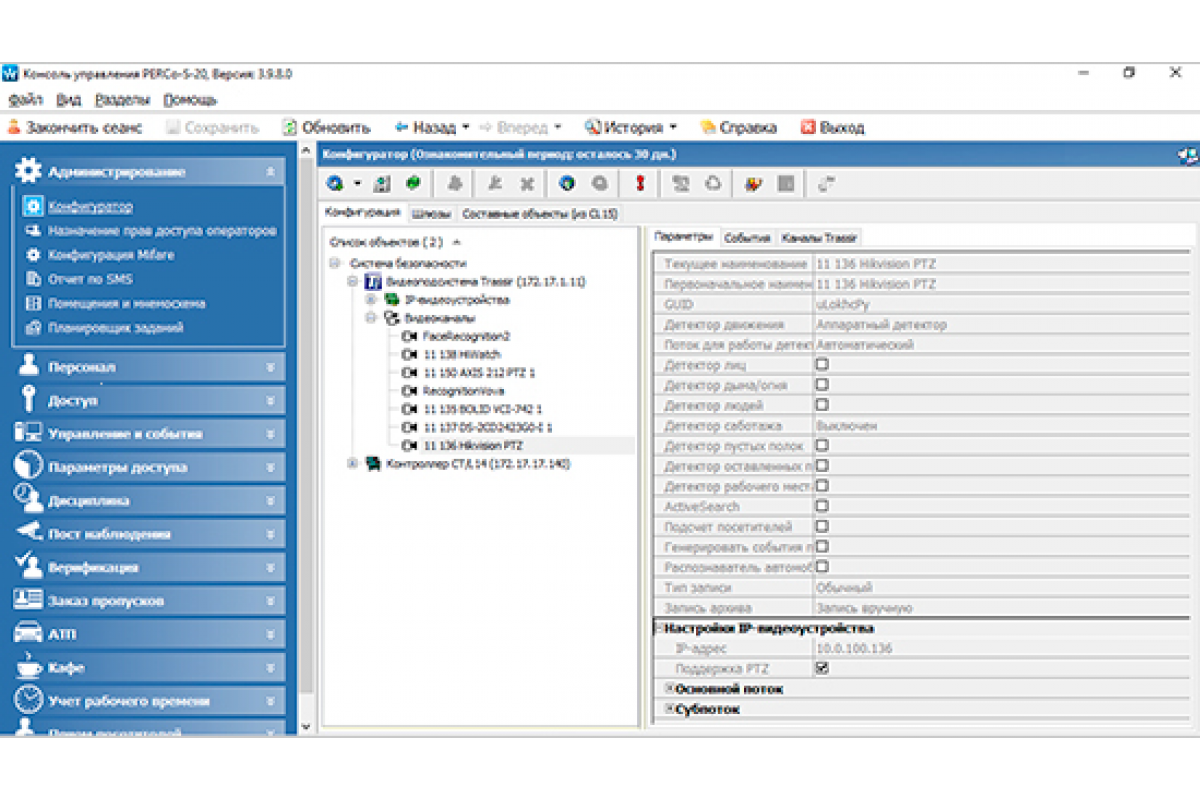Expand the Персонал sidebar section
The width and height of the screenshot is (1200, 800).
[x=150, y=367]
